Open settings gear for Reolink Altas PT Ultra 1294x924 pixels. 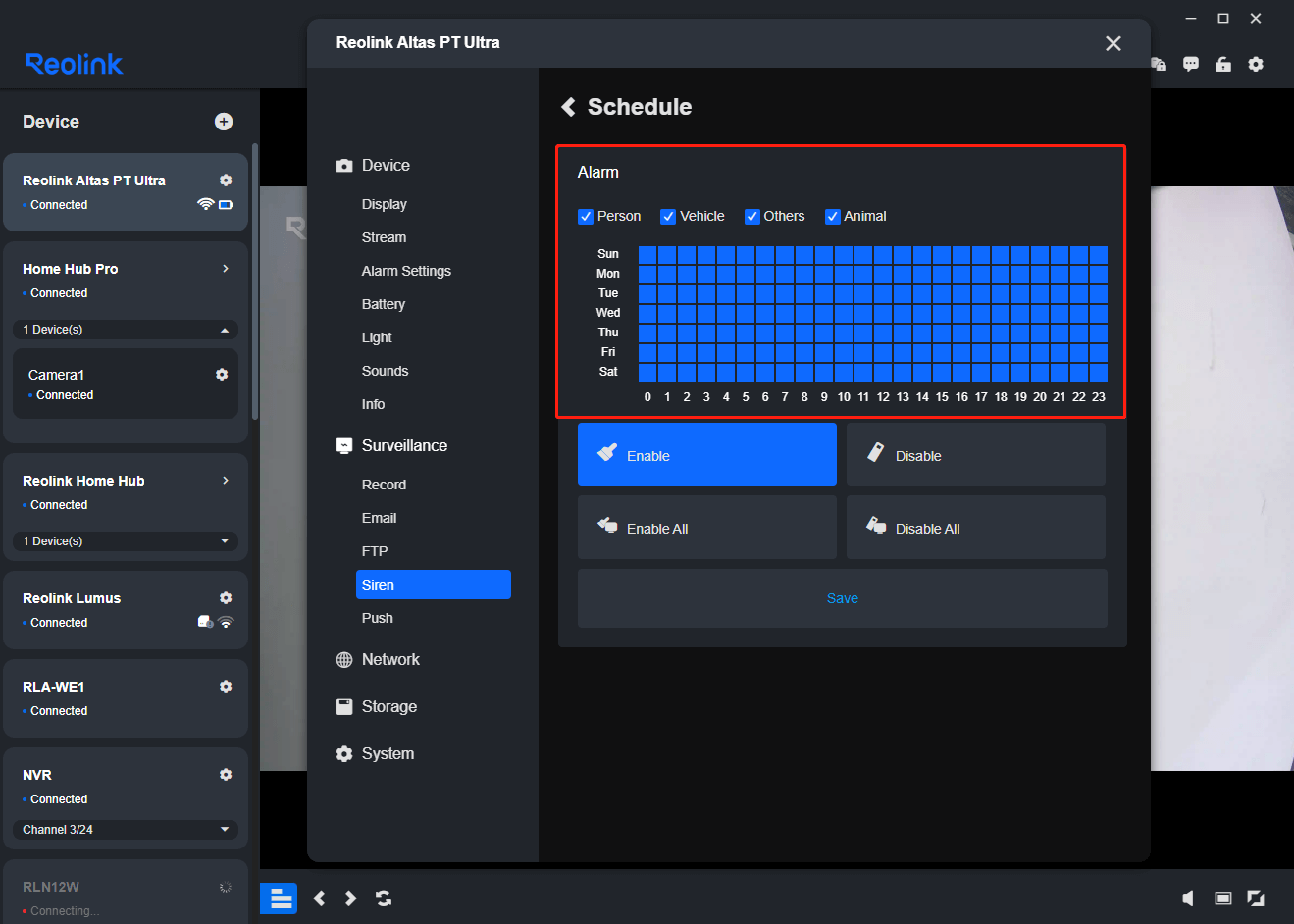(x=226, y=180)
